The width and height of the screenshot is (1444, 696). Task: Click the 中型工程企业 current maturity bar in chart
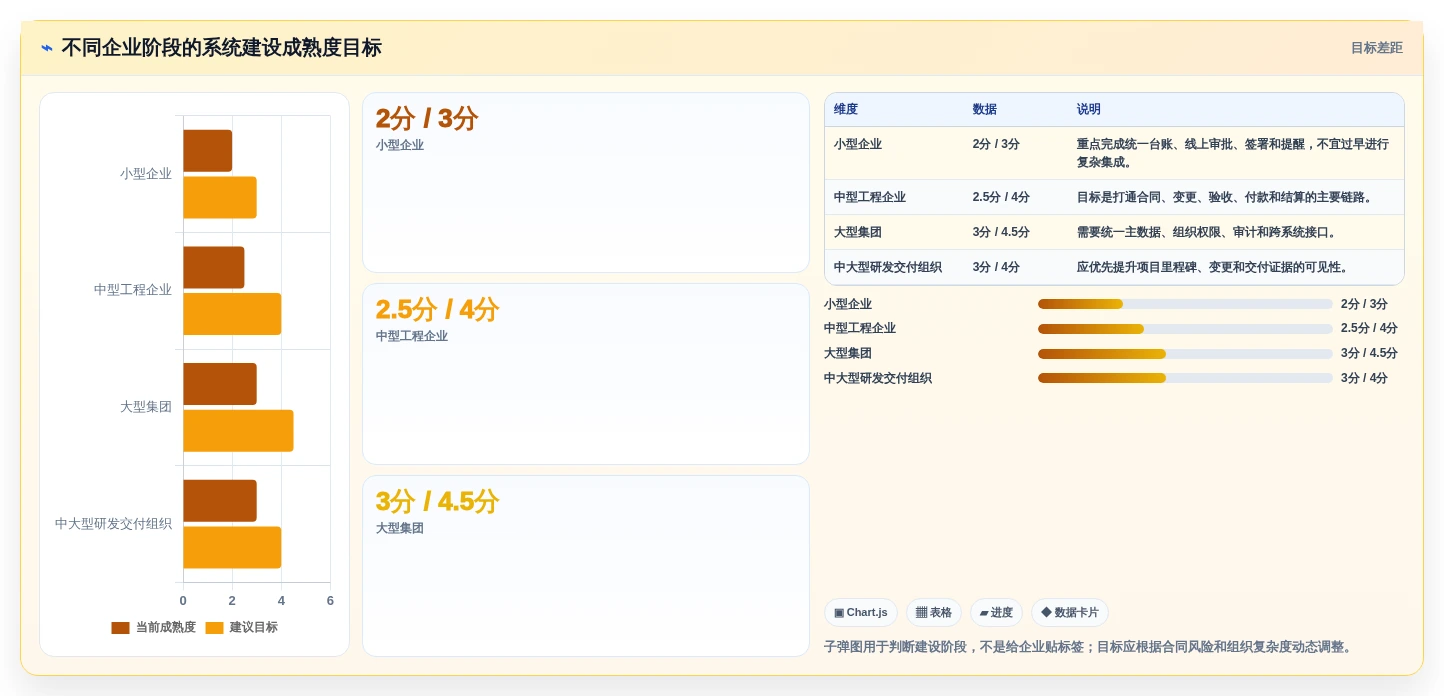(x=214, y=267)
